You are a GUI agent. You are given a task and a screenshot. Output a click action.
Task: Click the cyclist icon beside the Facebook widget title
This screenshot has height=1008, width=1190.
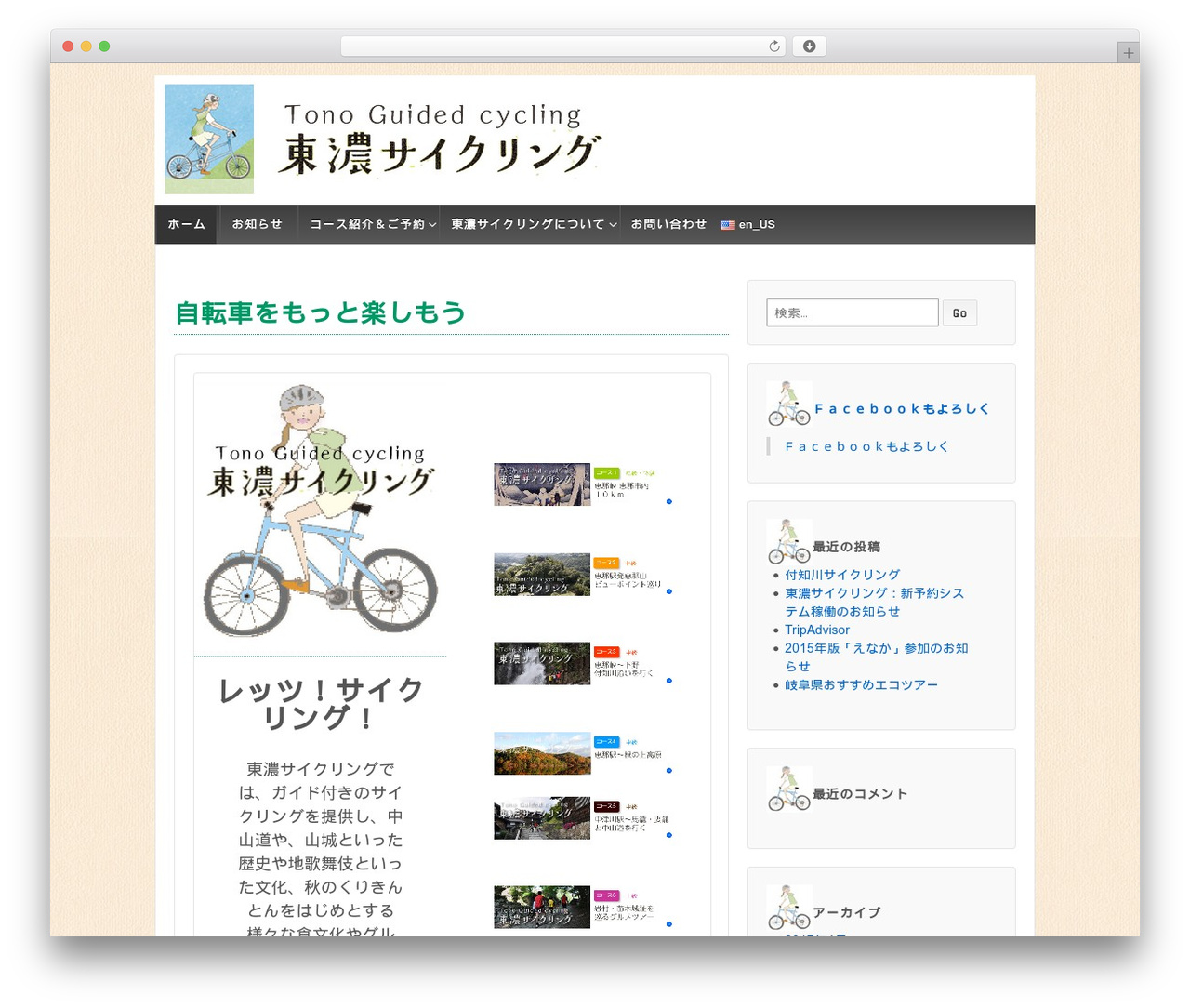pos(789,404)
